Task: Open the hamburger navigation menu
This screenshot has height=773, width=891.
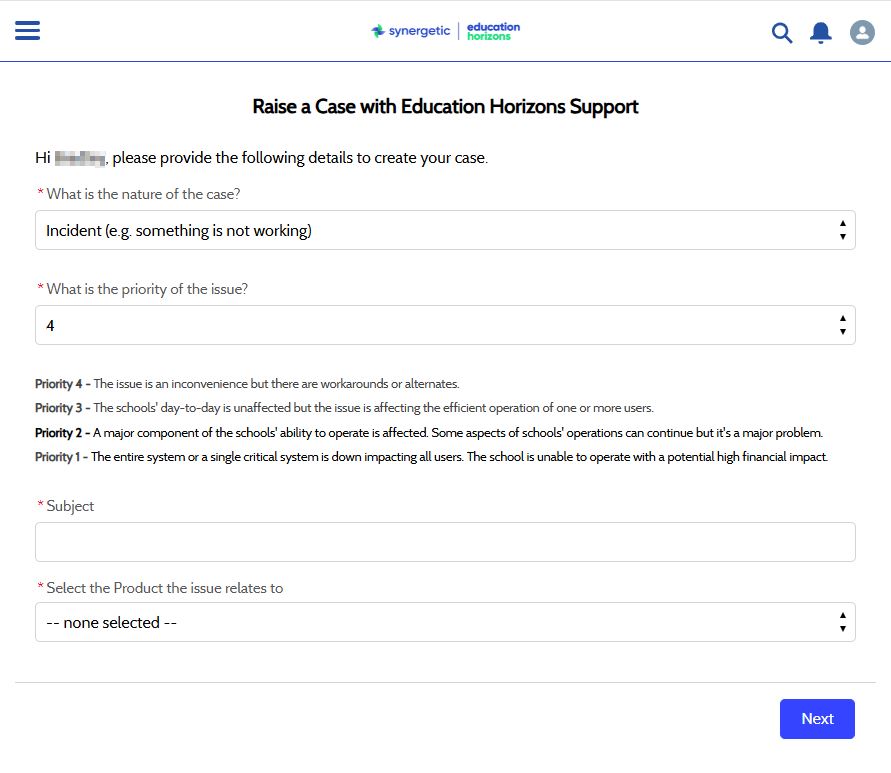Action: (x=27, y=30)
